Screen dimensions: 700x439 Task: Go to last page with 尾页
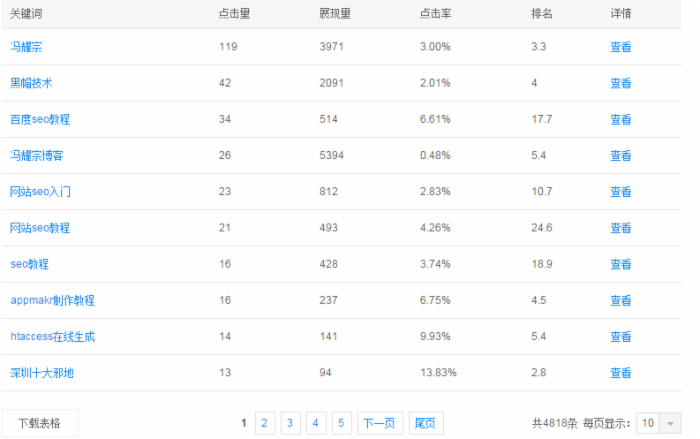tap(425, 423)
